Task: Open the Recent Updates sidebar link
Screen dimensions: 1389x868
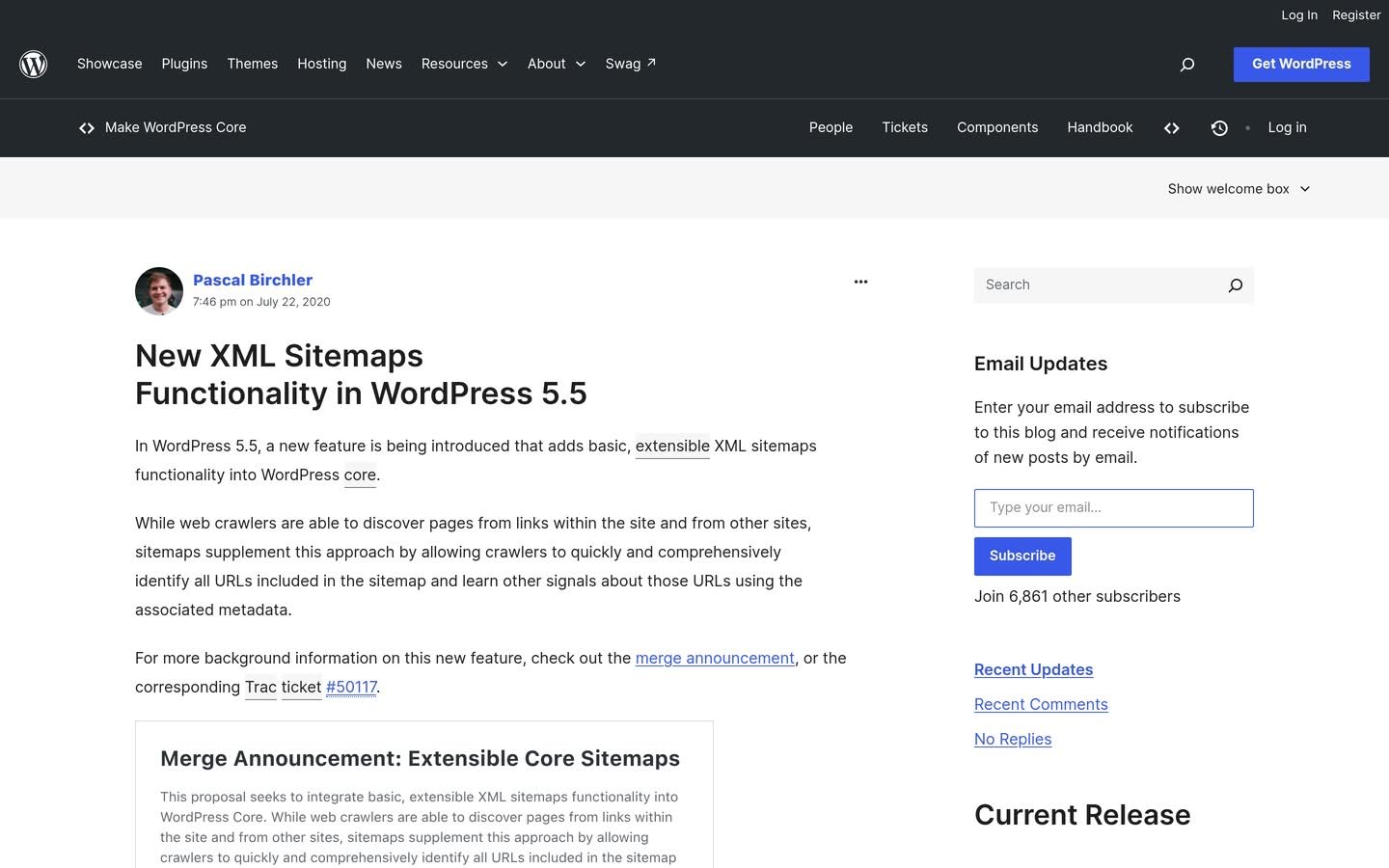Action: point(1033,669)
